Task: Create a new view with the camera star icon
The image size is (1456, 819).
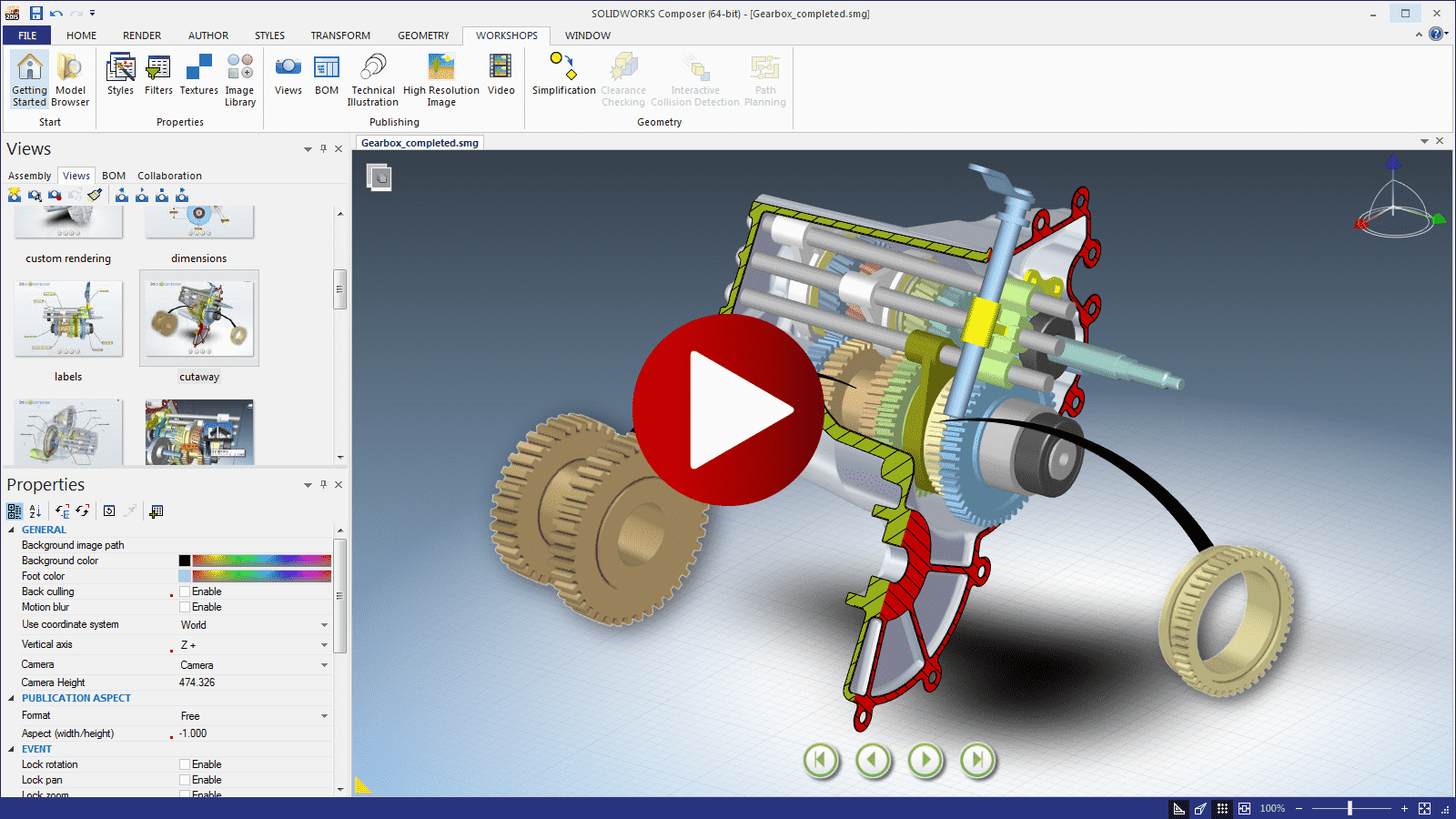Action: tap(15, 195)
